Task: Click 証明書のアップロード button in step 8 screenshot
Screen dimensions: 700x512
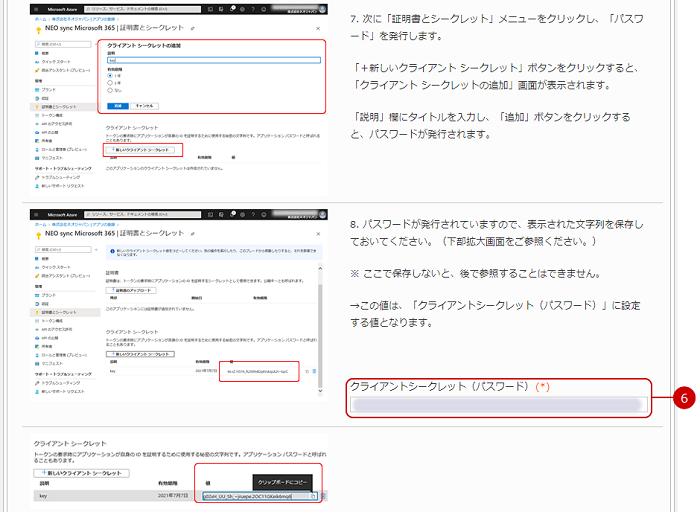Action: click(131, 290)
